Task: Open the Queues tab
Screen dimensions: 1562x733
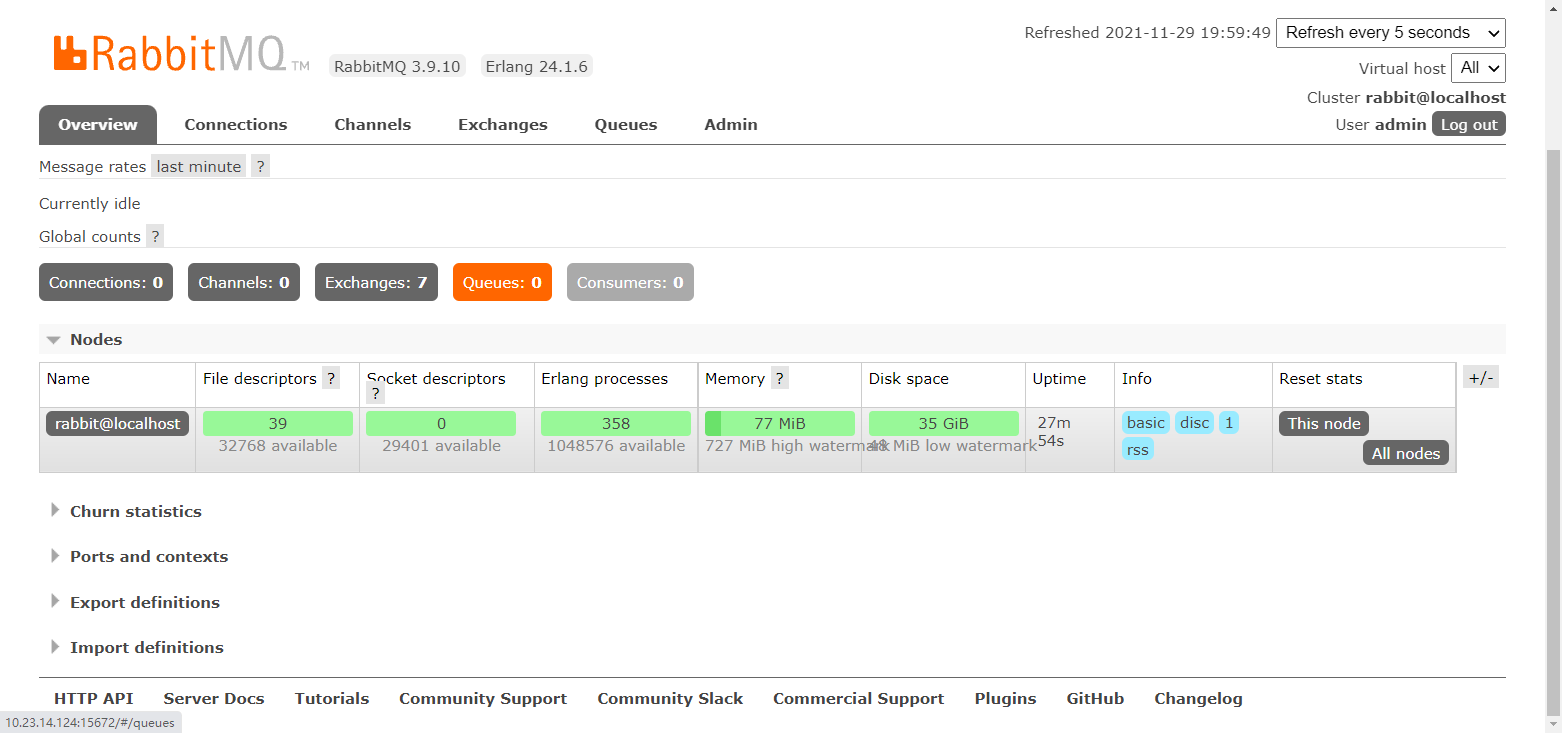Action: [626, 125]
